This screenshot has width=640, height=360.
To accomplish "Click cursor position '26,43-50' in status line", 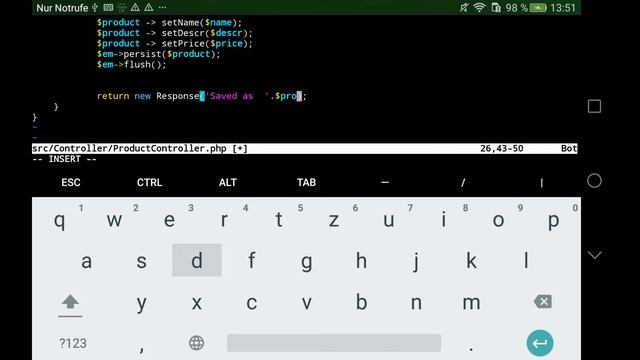I will pos(502,149).
